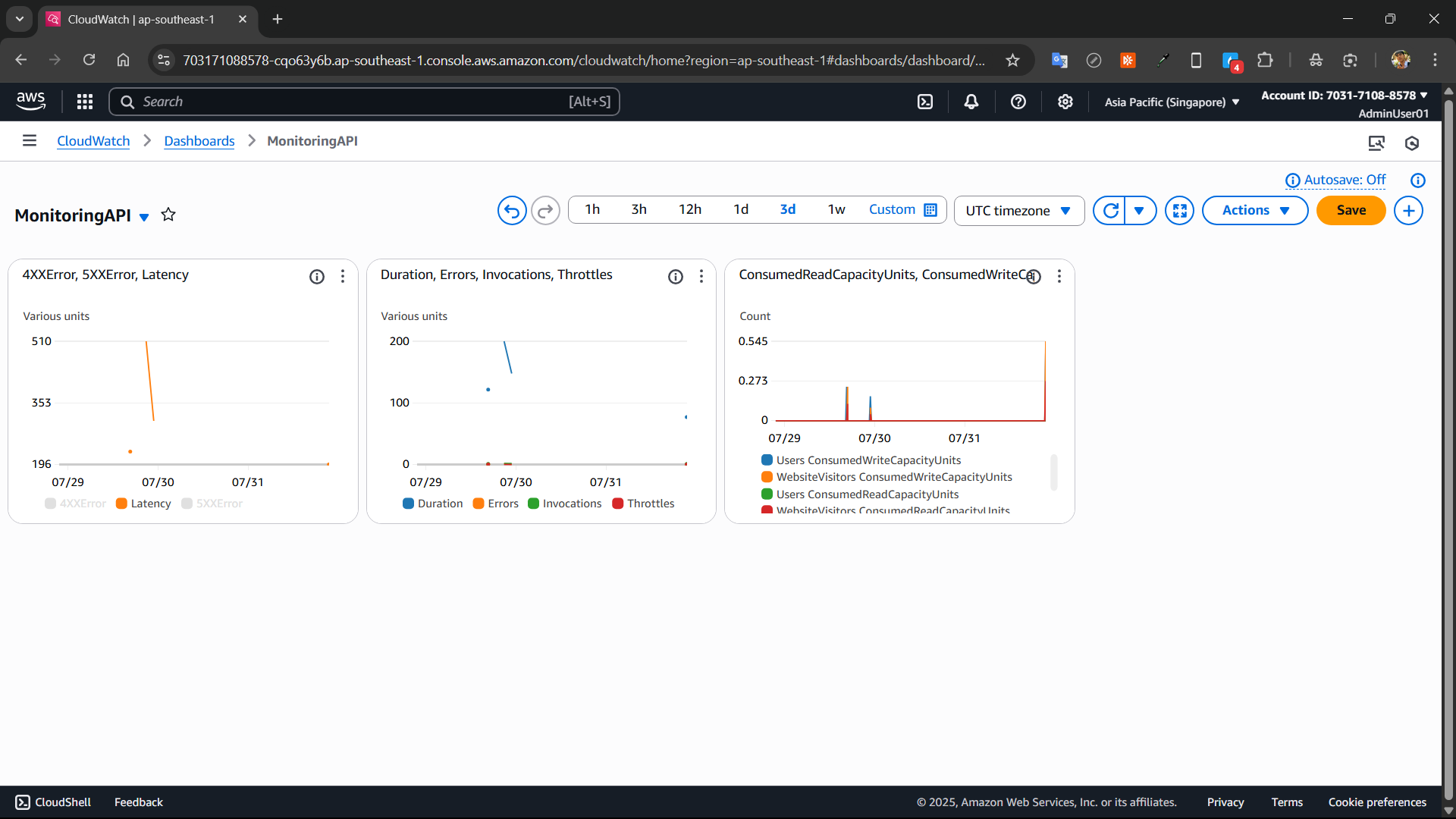Image resolution: width=1456 pixels, height=819 pixels.
Task: Enter dashboard full screen mode
Action: pos(1180,211)
